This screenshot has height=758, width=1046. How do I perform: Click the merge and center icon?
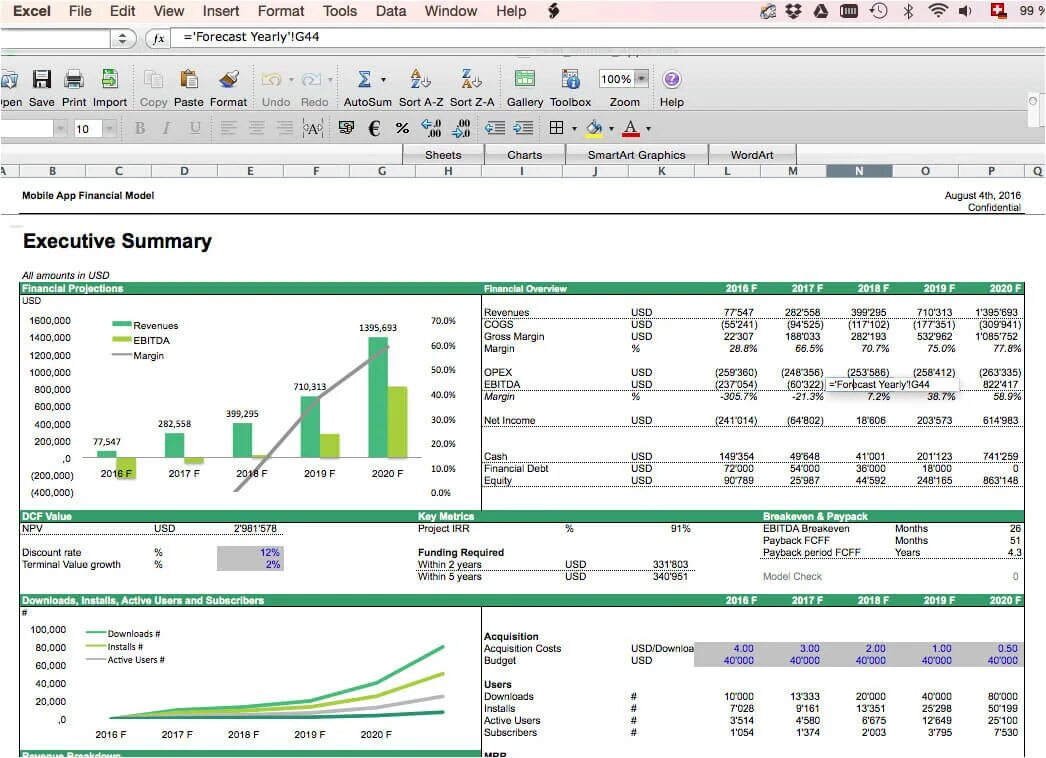coord(313,128)
